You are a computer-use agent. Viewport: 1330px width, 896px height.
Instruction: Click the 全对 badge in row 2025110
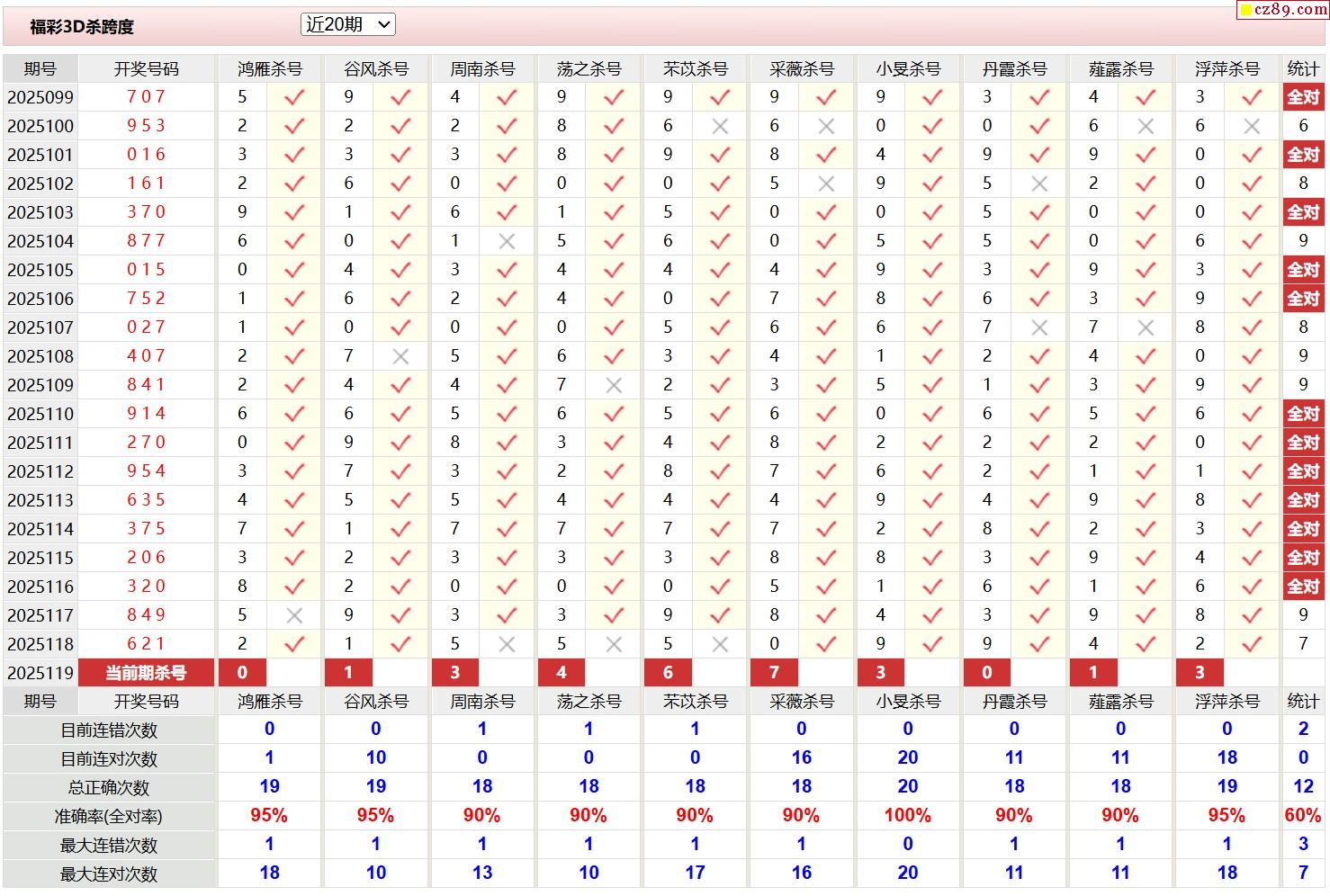pos(1303,414)
